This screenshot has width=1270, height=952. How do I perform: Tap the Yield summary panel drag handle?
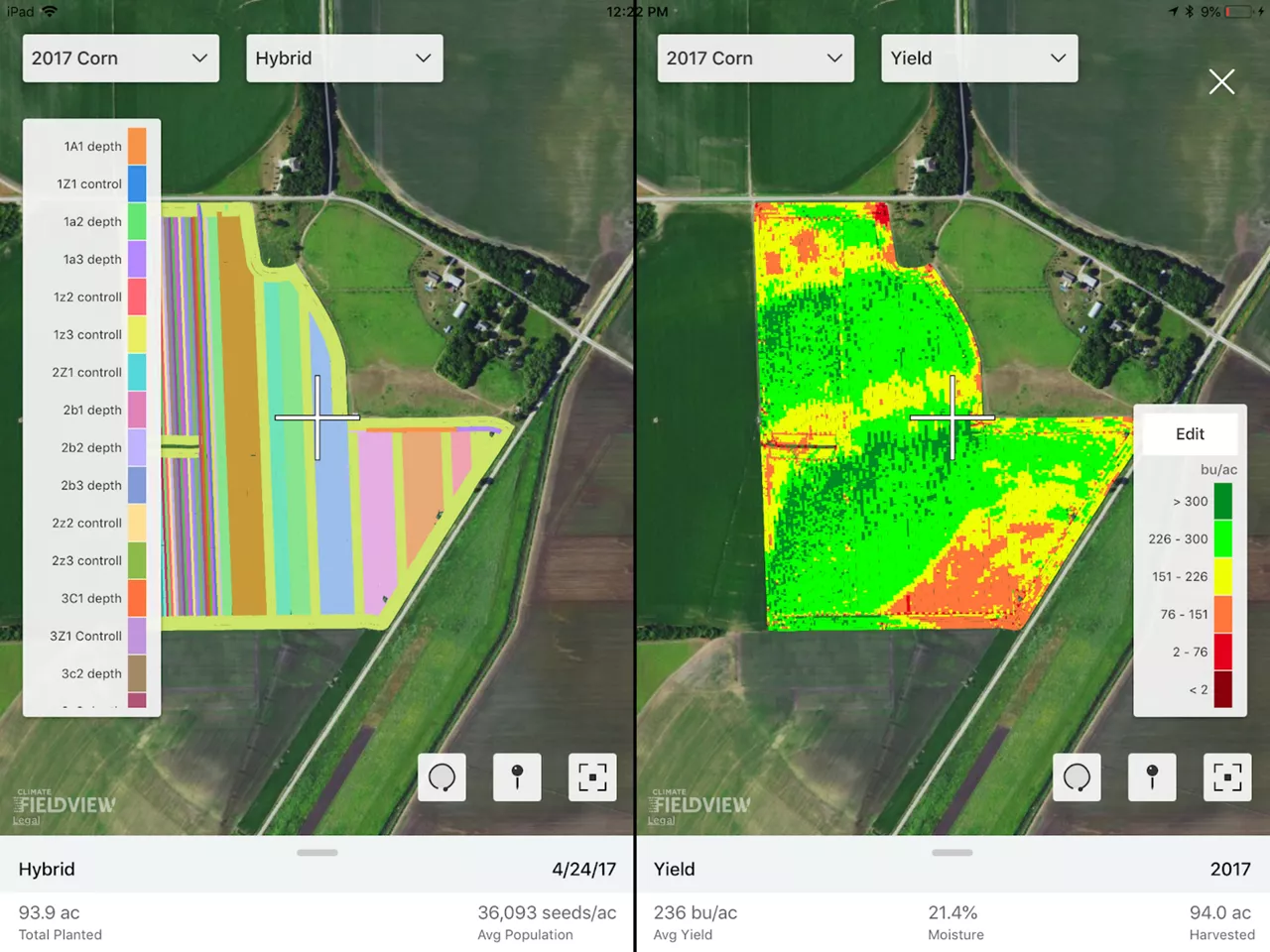[x=952, y=852]
